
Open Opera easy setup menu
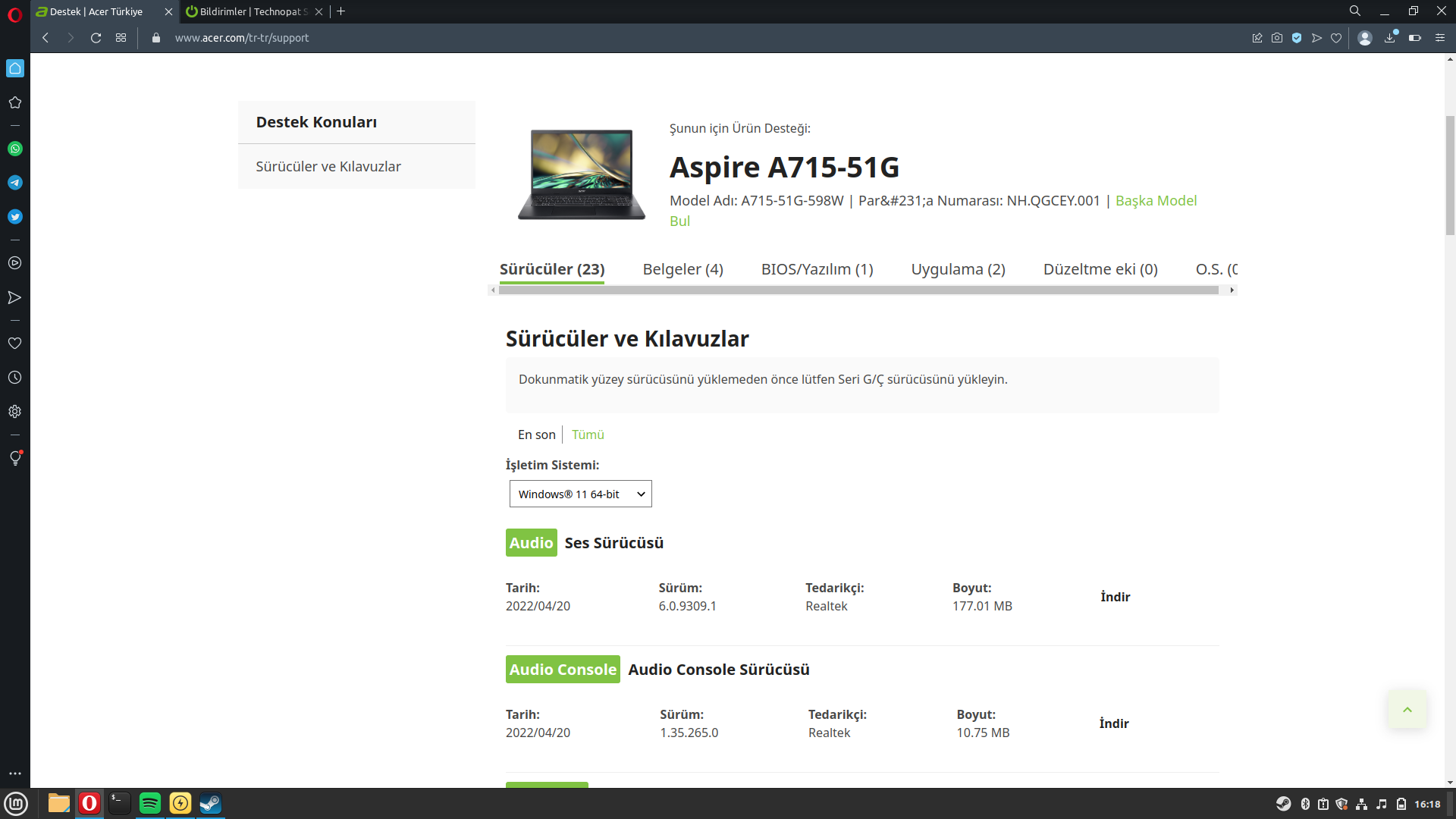coord(1439,38)
